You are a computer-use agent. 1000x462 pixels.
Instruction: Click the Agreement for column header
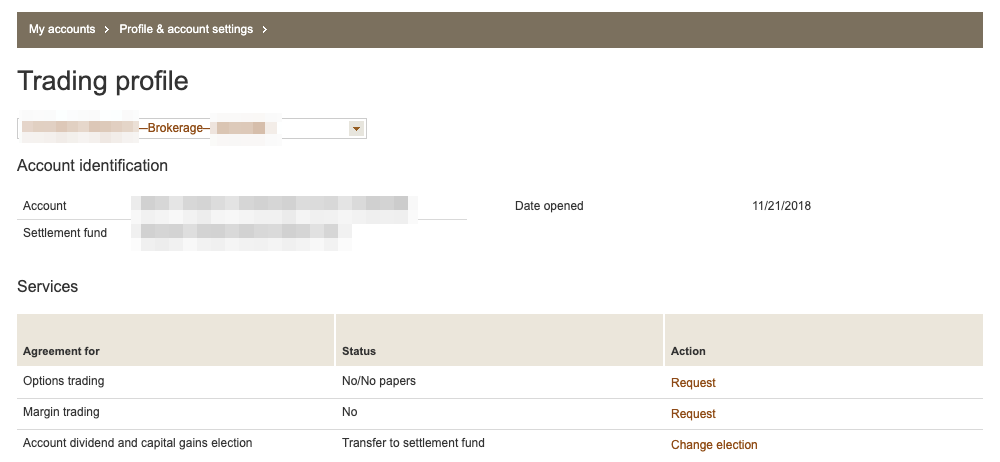tap(61, 351)
